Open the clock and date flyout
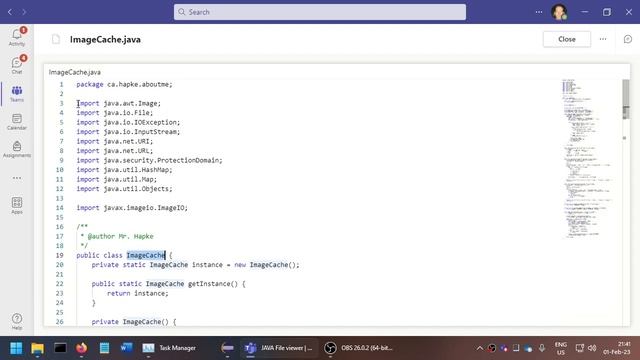The width and height of the screenshot is (640, 360). tap(617, 348)
